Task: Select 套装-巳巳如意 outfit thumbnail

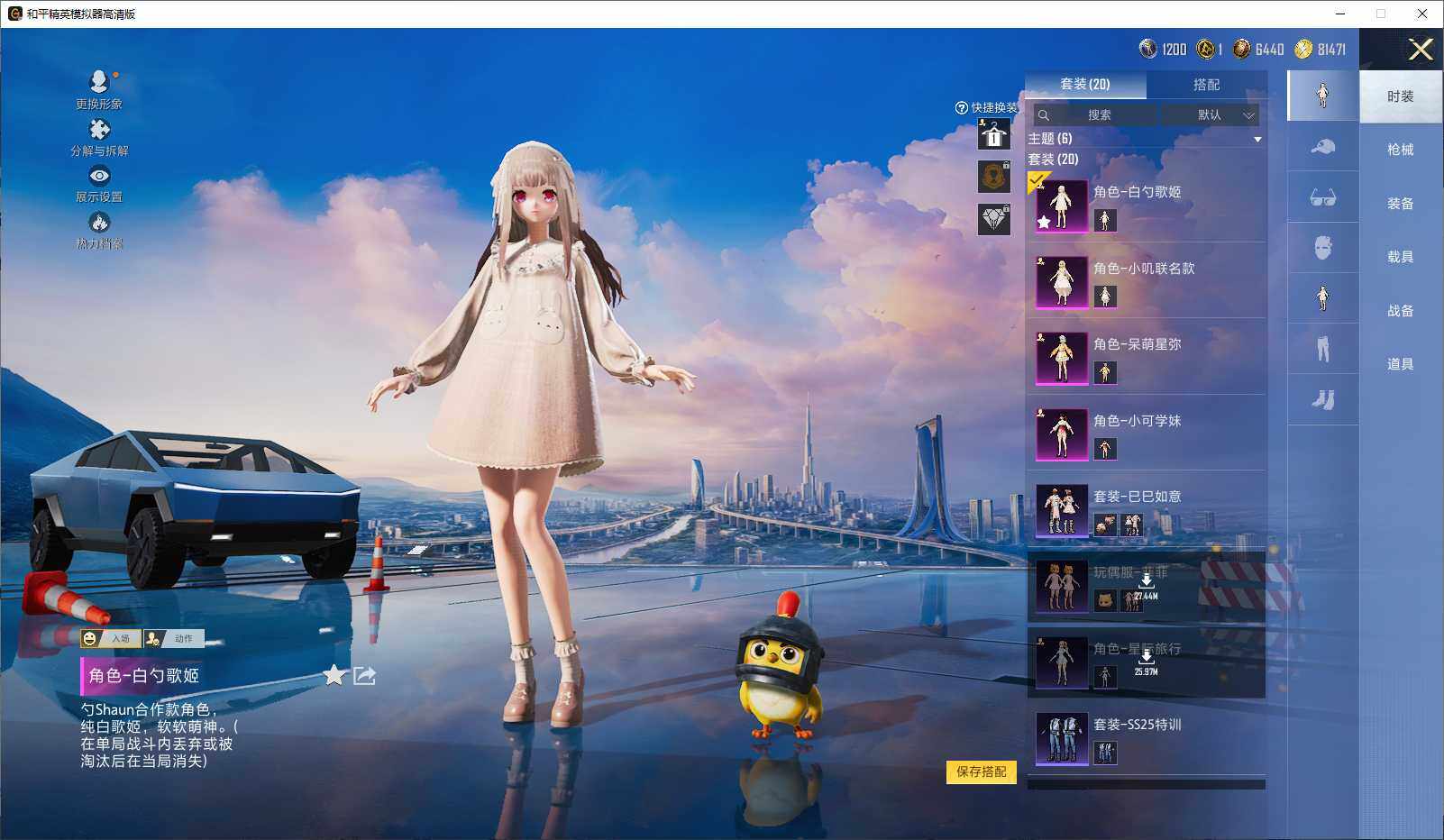Action: click(x=1061, y=510)
